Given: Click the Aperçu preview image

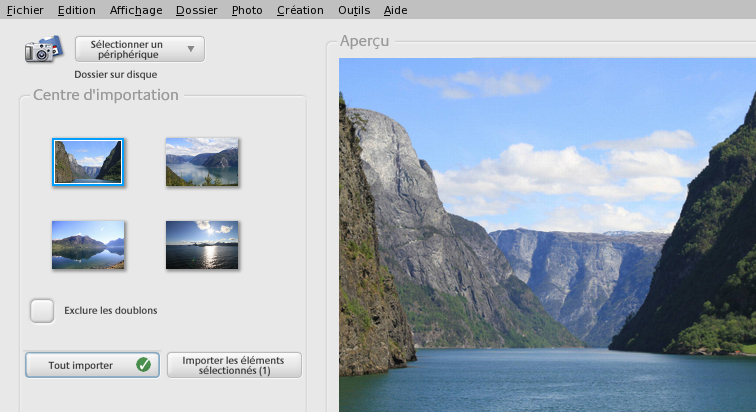Looking at the screenshot, I should tap(547, 235).
